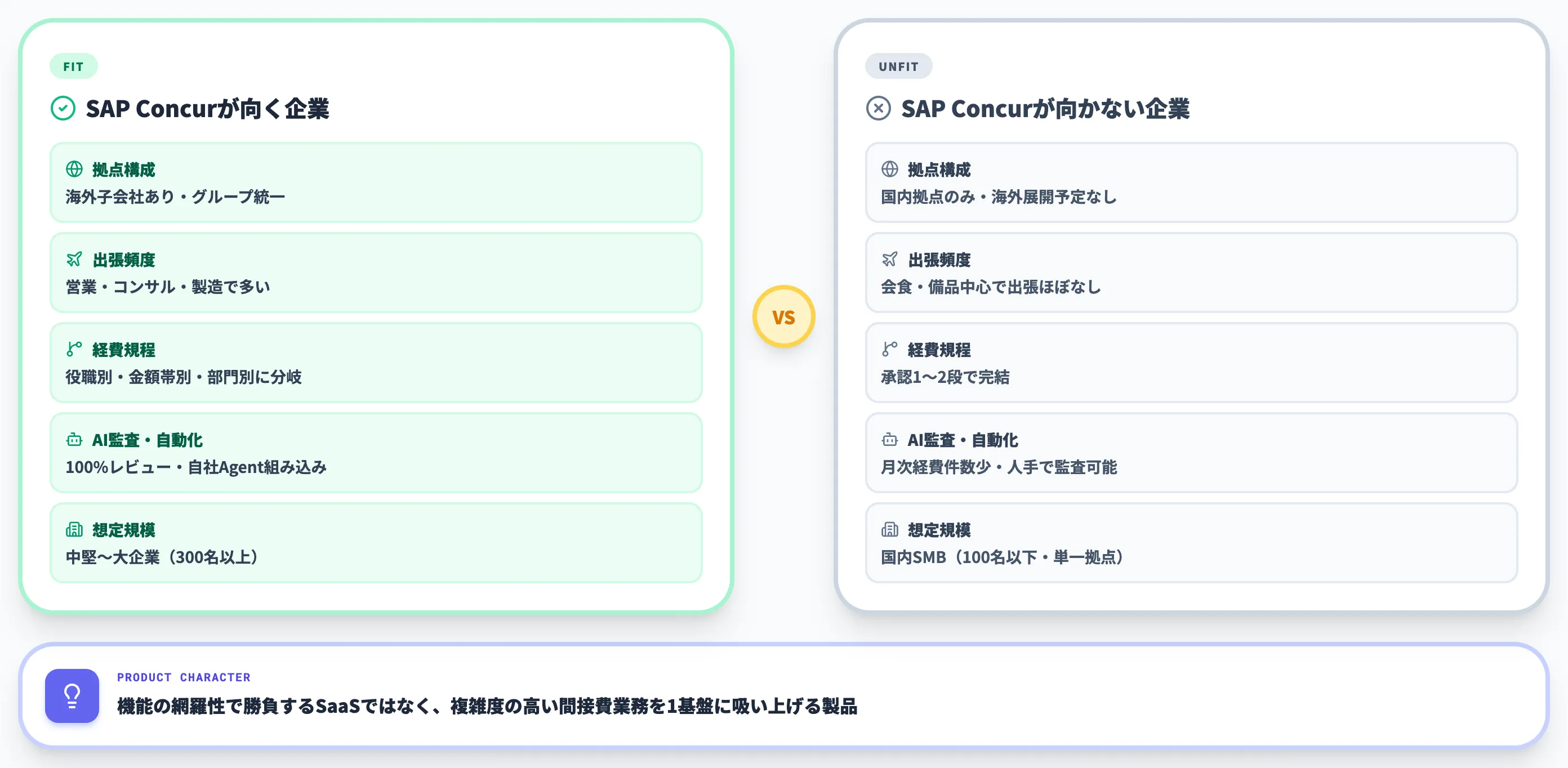The image size is (1568, 768).
Task: Click the branch icon in the UNFIT 経費規程 card
Action: (x=890, y=349)
